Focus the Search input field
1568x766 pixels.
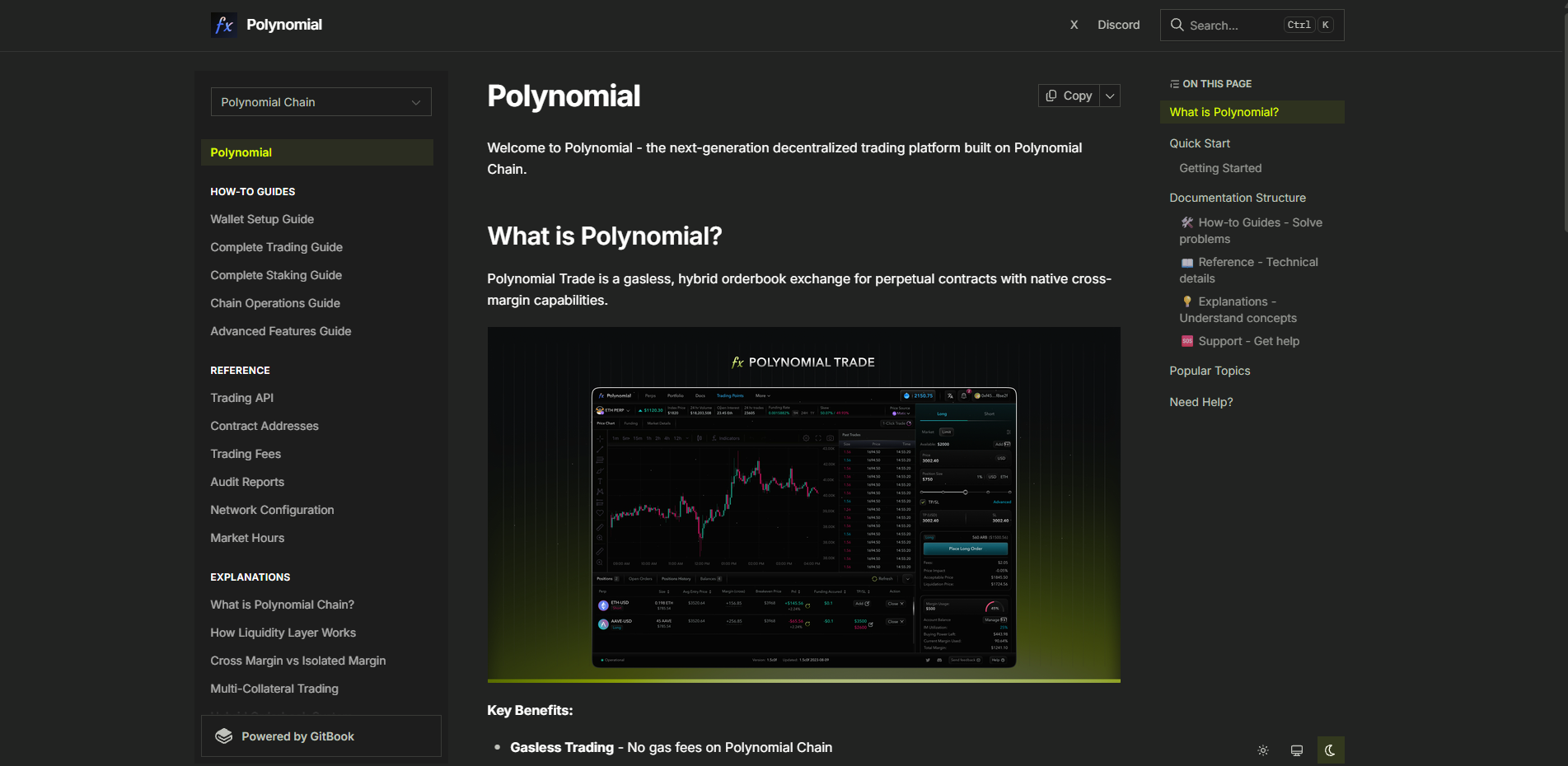tap(1252, 25)
